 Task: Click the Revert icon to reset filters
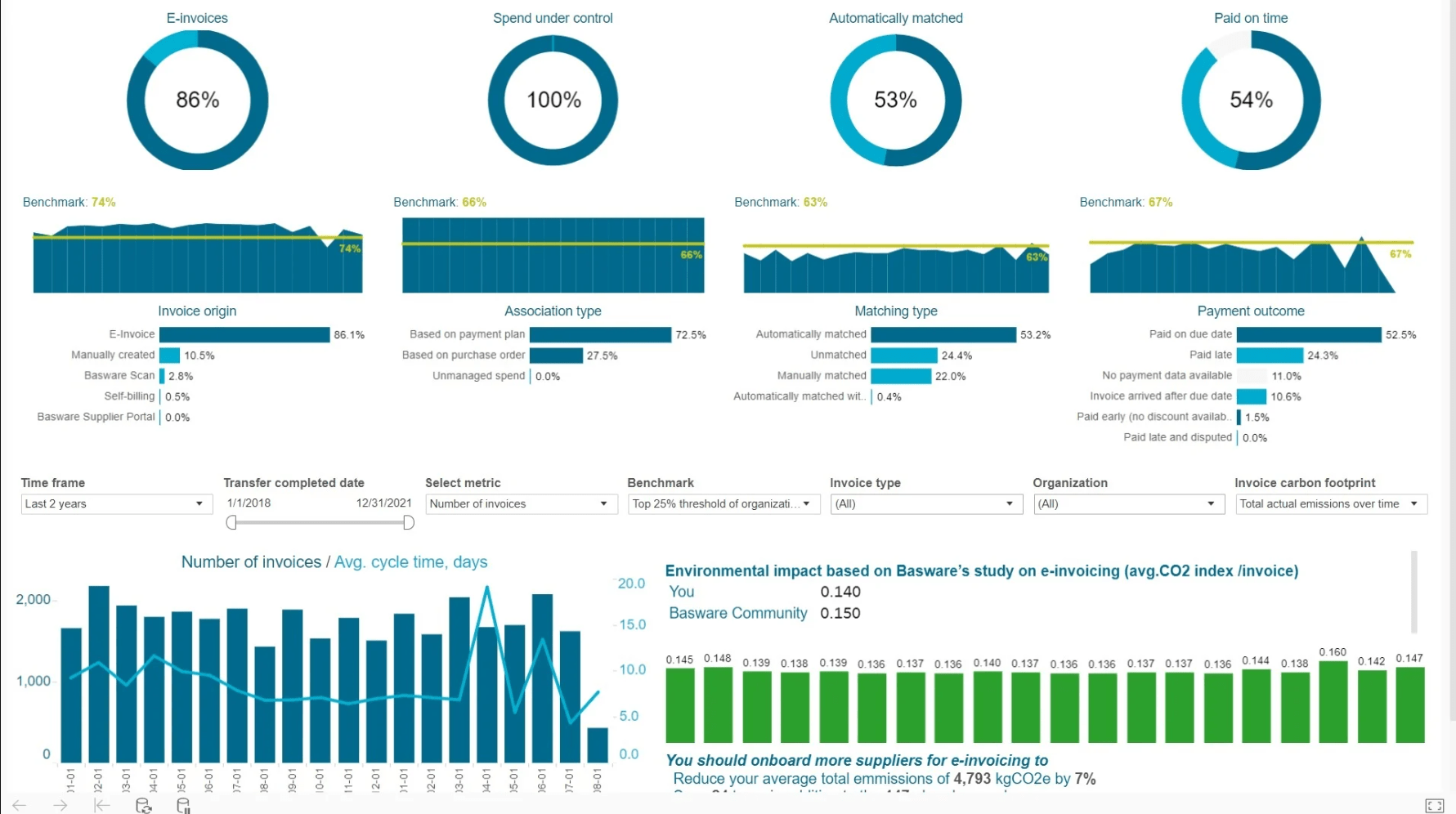pos(101,806)
